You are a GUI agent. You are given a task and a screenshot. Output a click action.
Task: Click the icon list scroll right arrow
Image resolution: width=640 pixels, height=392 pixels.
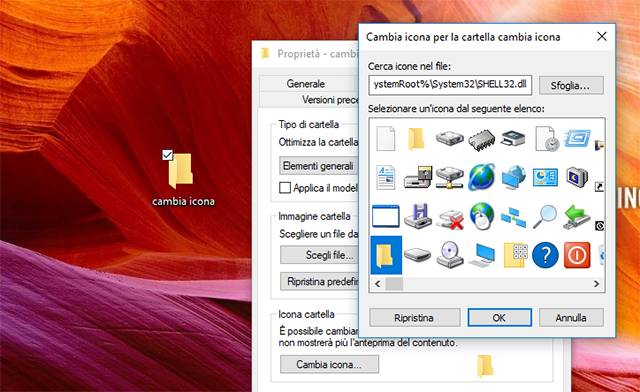point(596,283)
